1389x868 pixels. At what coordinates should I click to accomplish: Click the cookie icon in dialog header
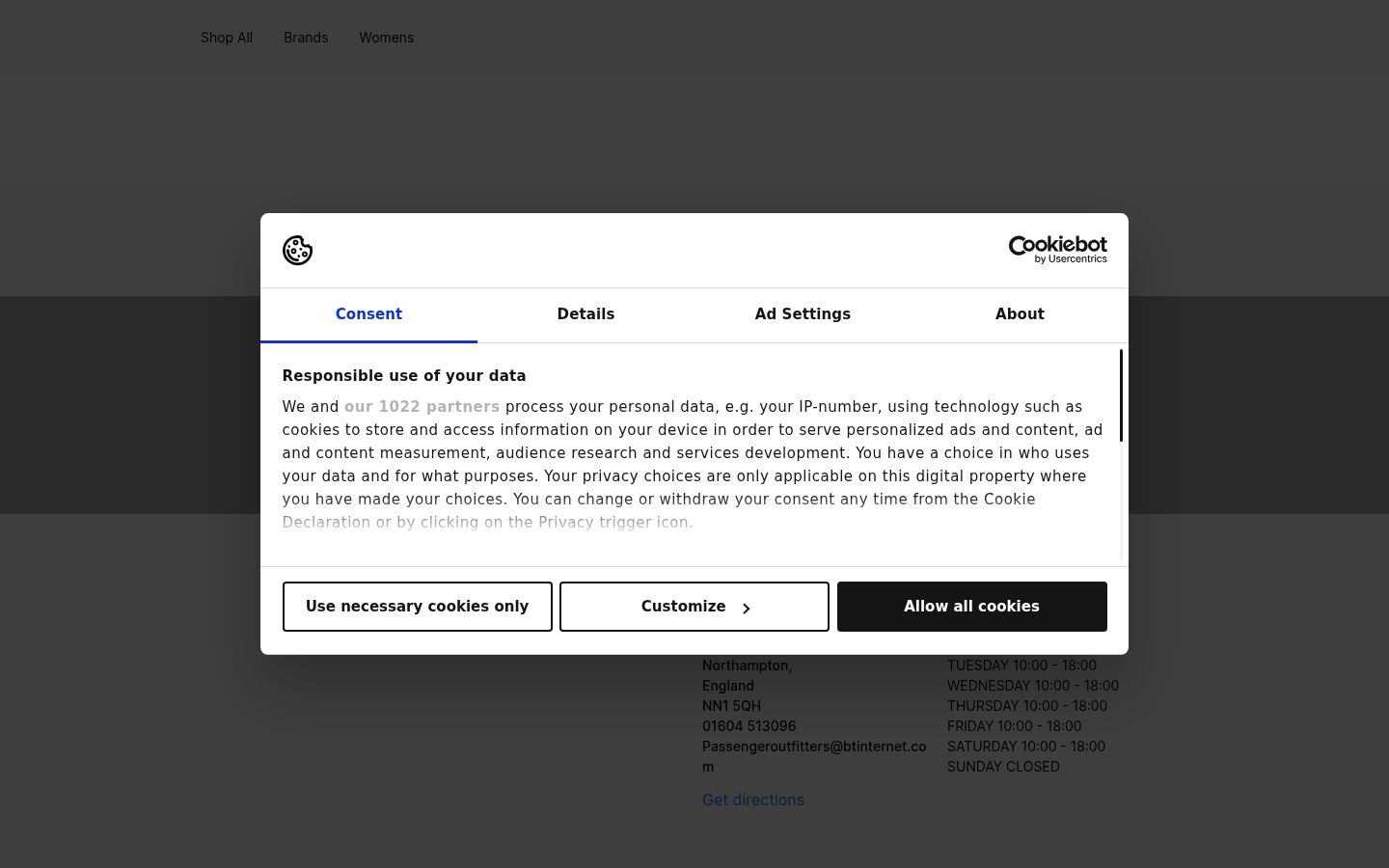pos(297,251)
